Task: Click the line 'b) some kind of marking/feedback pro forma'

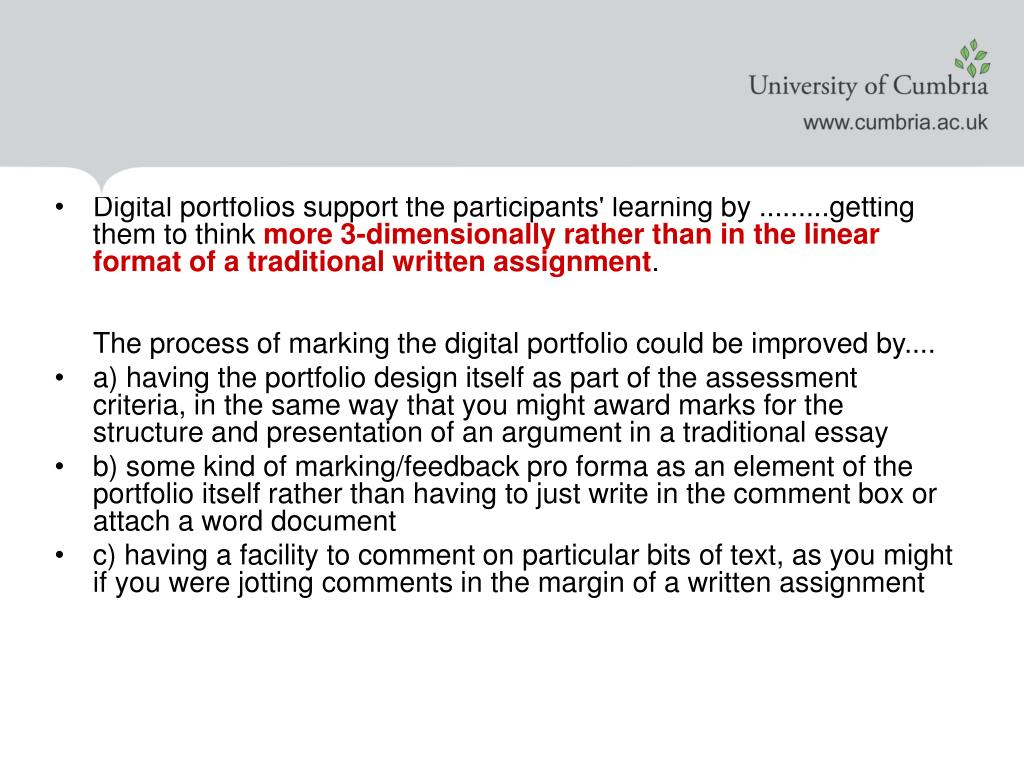Action: [502, 467]
